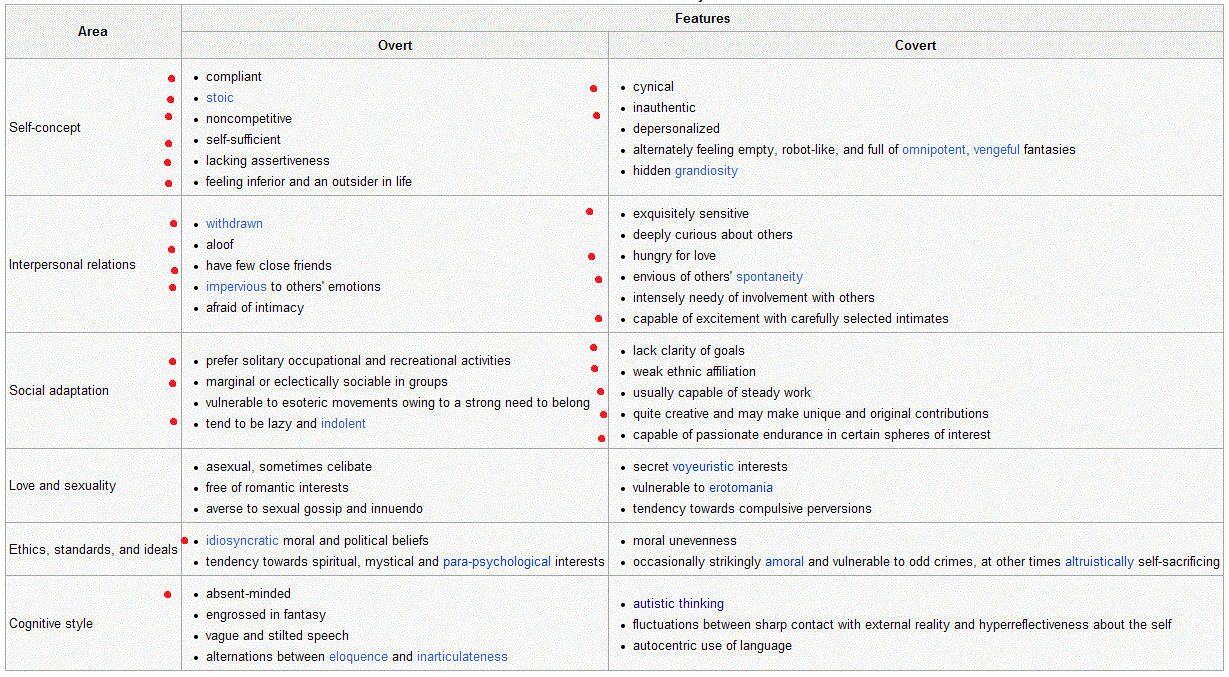Follow the 'vengeful' link
This screenshot has height=677, width=1229.
coord(997,150)
